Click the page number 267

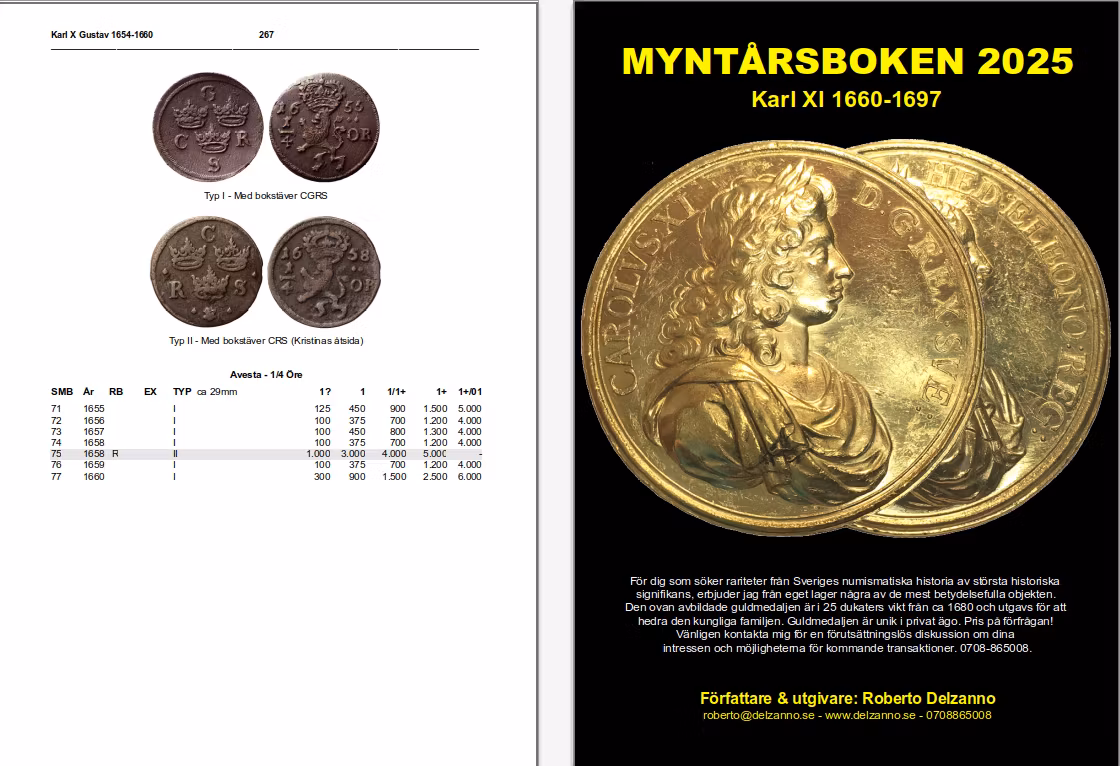[x=266, y=35]
